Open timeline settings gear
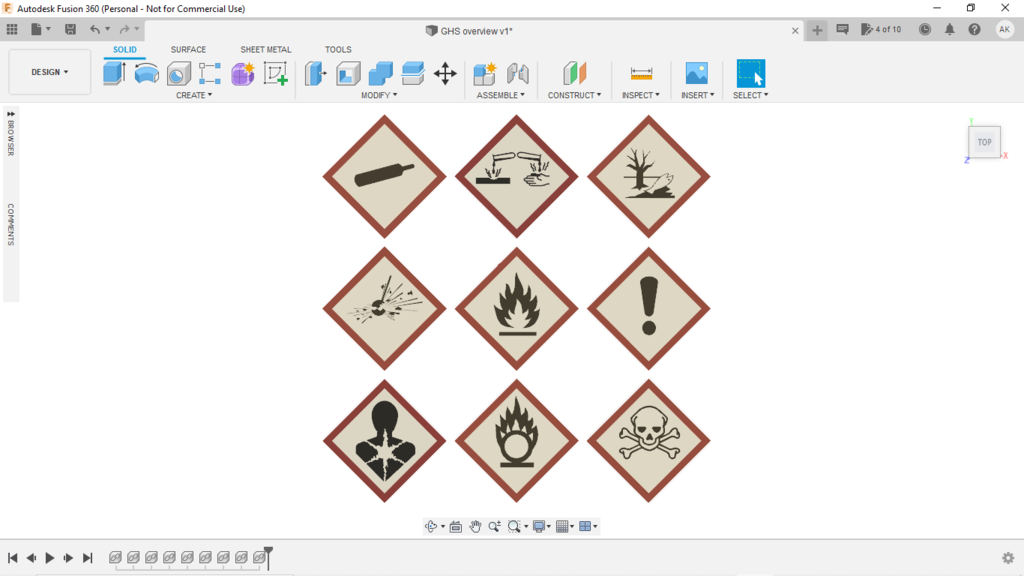This screenshot has height=576, width=1024. pos(1008,558)
